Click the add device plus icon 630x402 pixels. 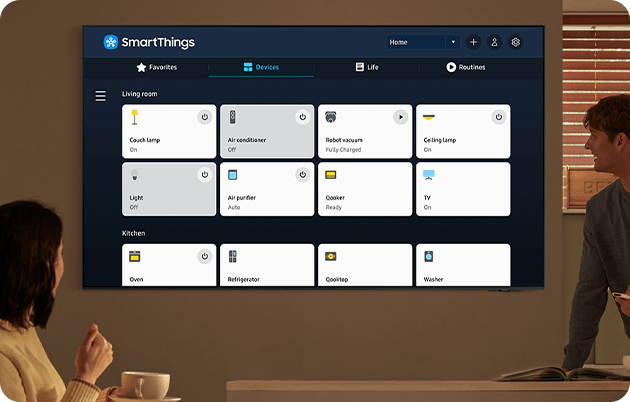(x=473, y=43)
